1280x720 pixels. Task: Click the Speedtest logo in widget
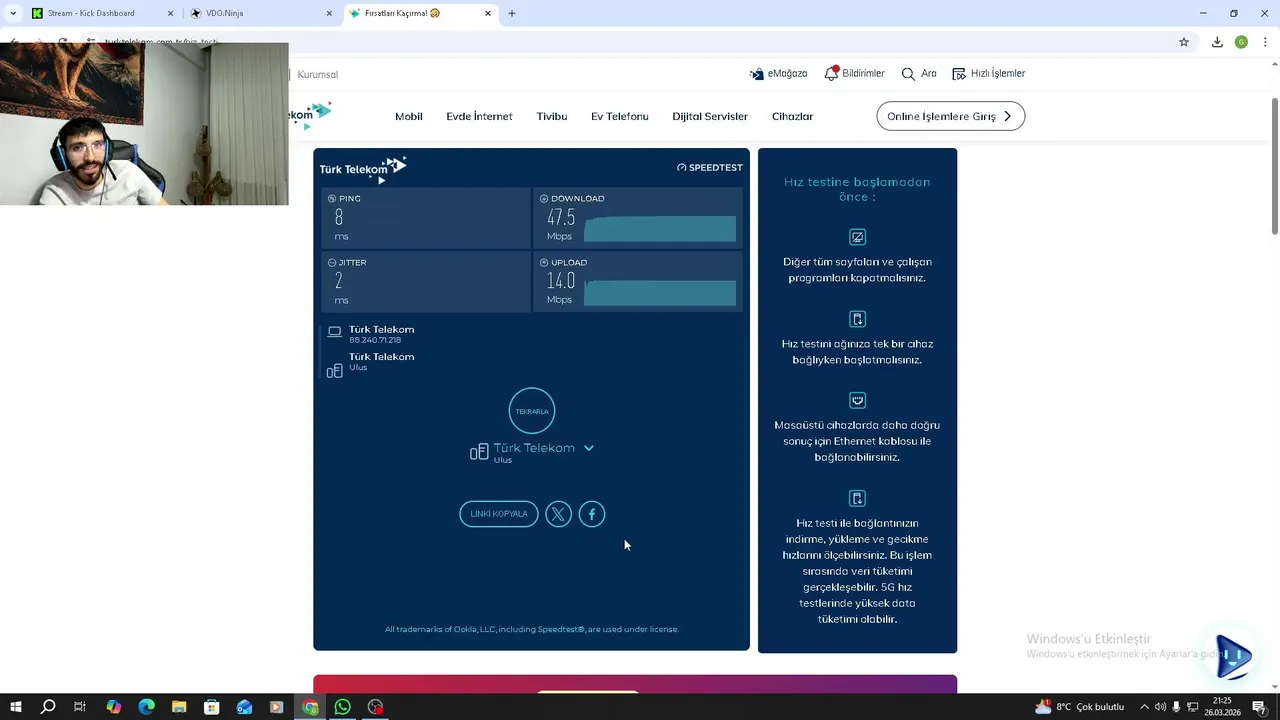point(710,167)
